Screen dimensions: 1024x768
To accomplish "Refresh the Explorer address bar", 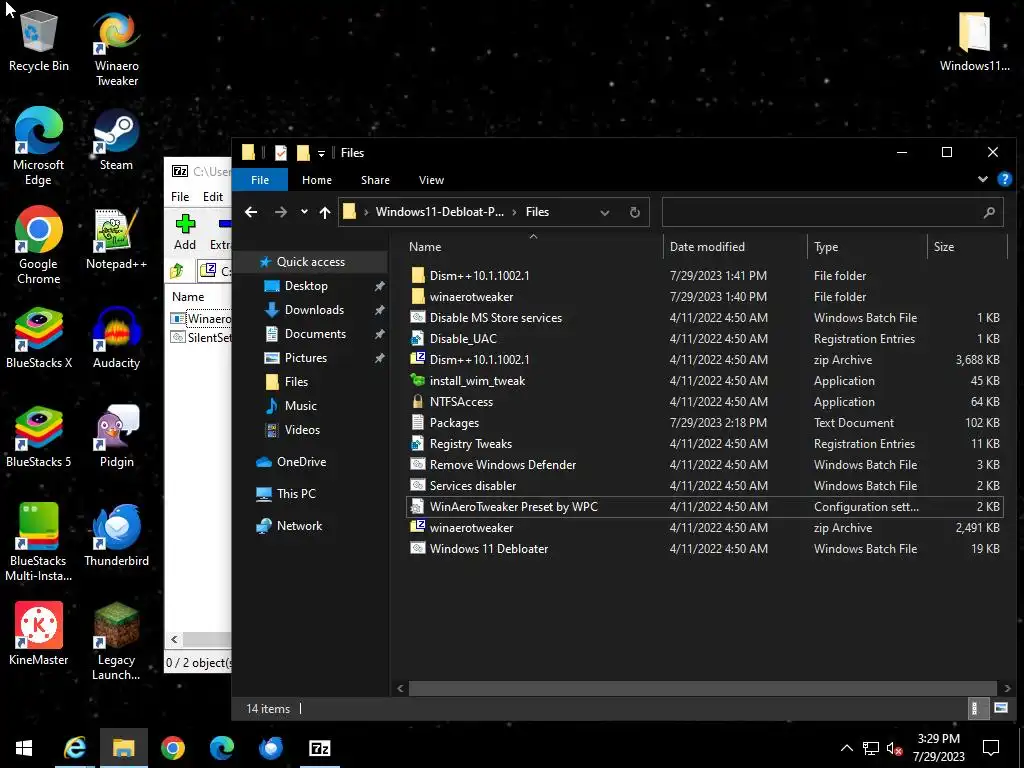I will click(x=634, y=212).
